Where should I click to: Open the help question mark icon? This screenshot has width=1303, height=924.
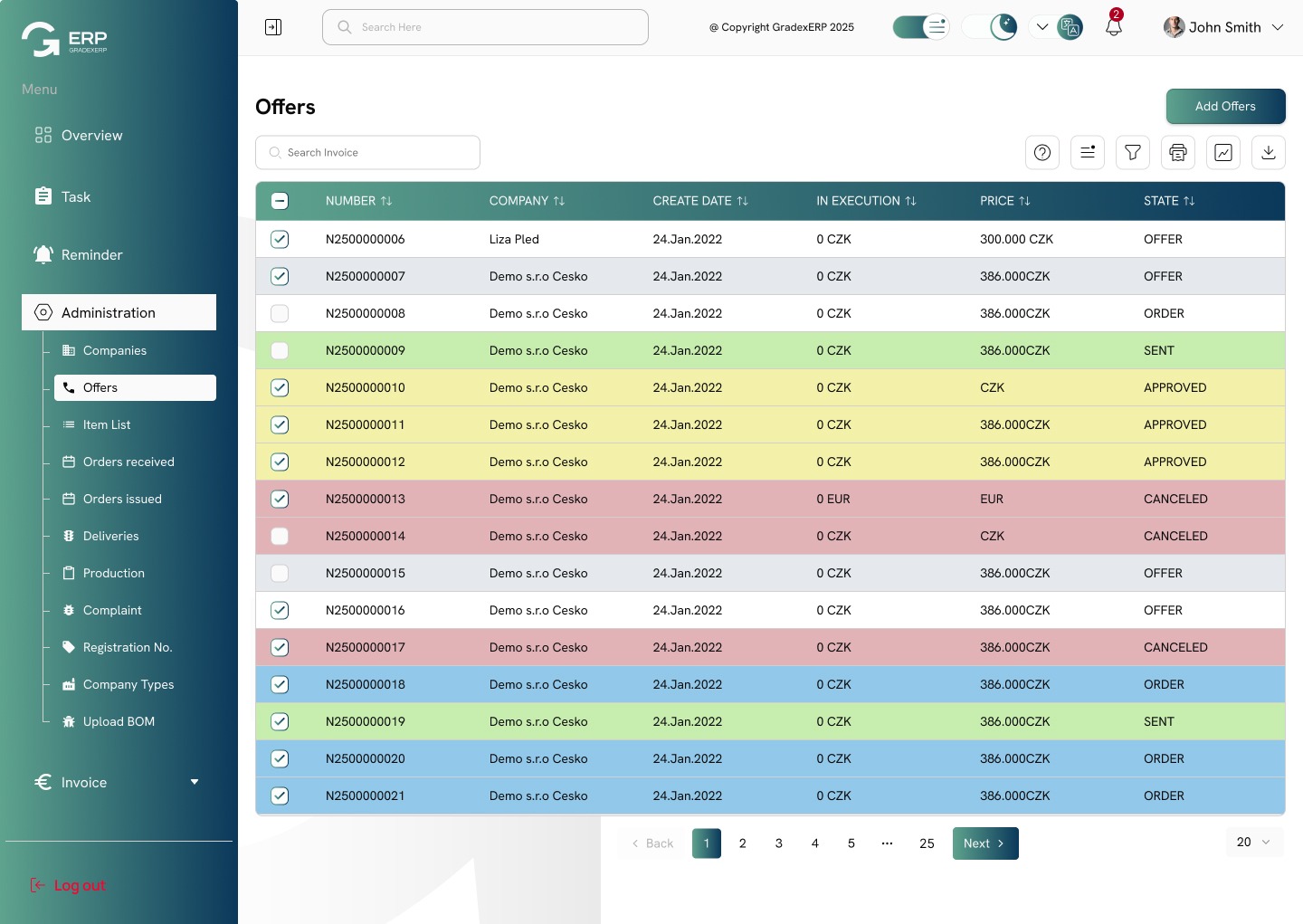[1042, 153]
